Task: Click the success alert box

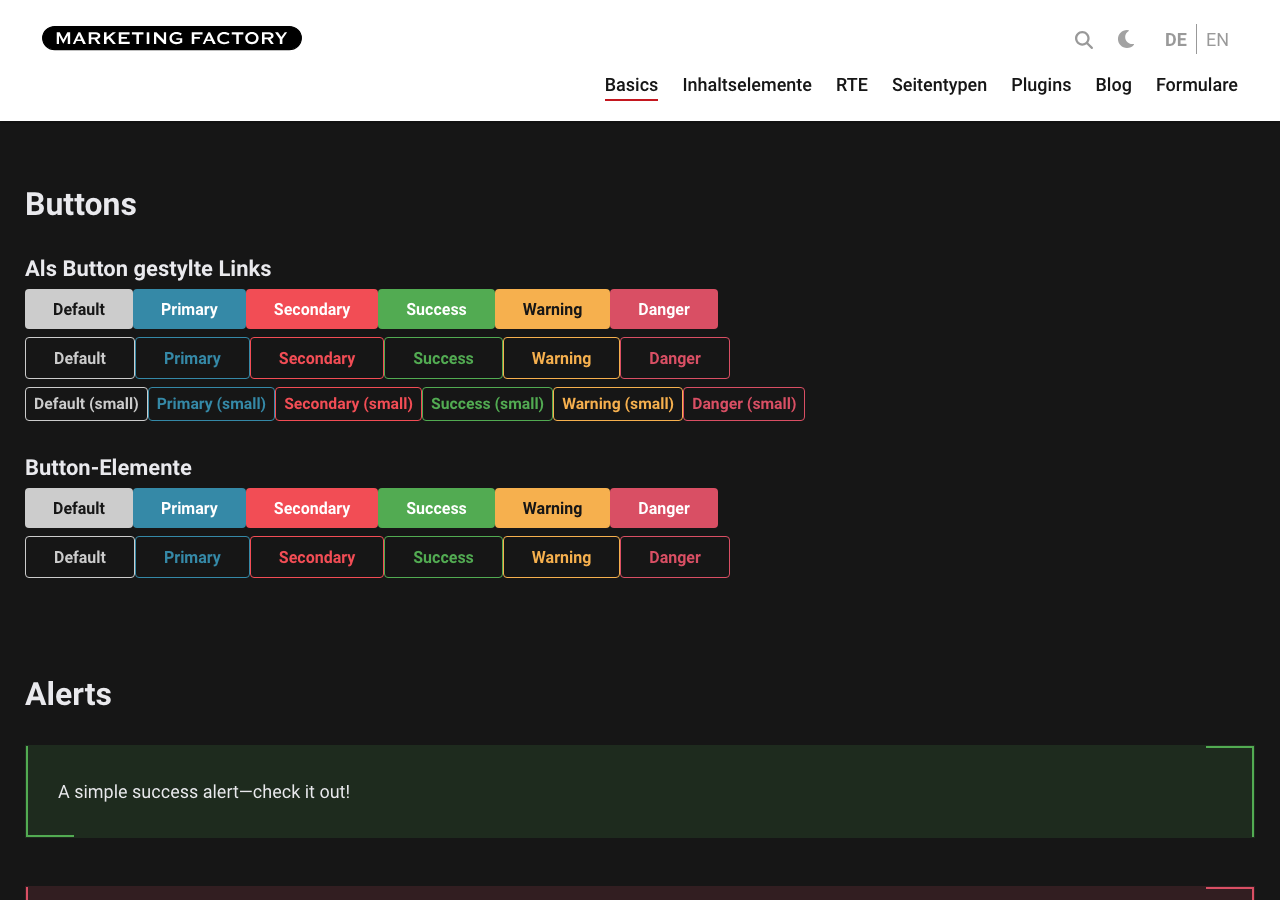Action: (640, 791)
